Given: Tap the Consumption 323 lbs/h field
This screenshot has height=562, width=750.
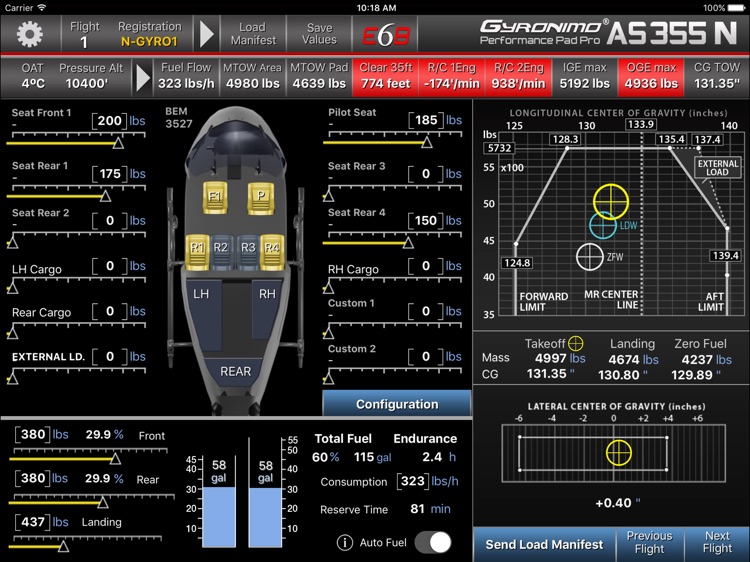Looking at the screenshot, I should click(412, 481).
